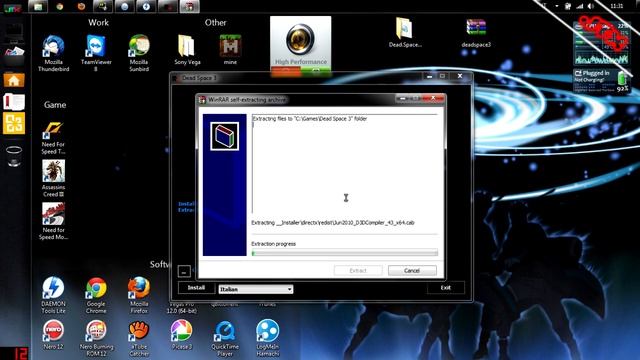Screen dimensions: 640x360
Task: Click the CPU usage monitor gadget
Action: pyautogui.click(x=601, y=44)
